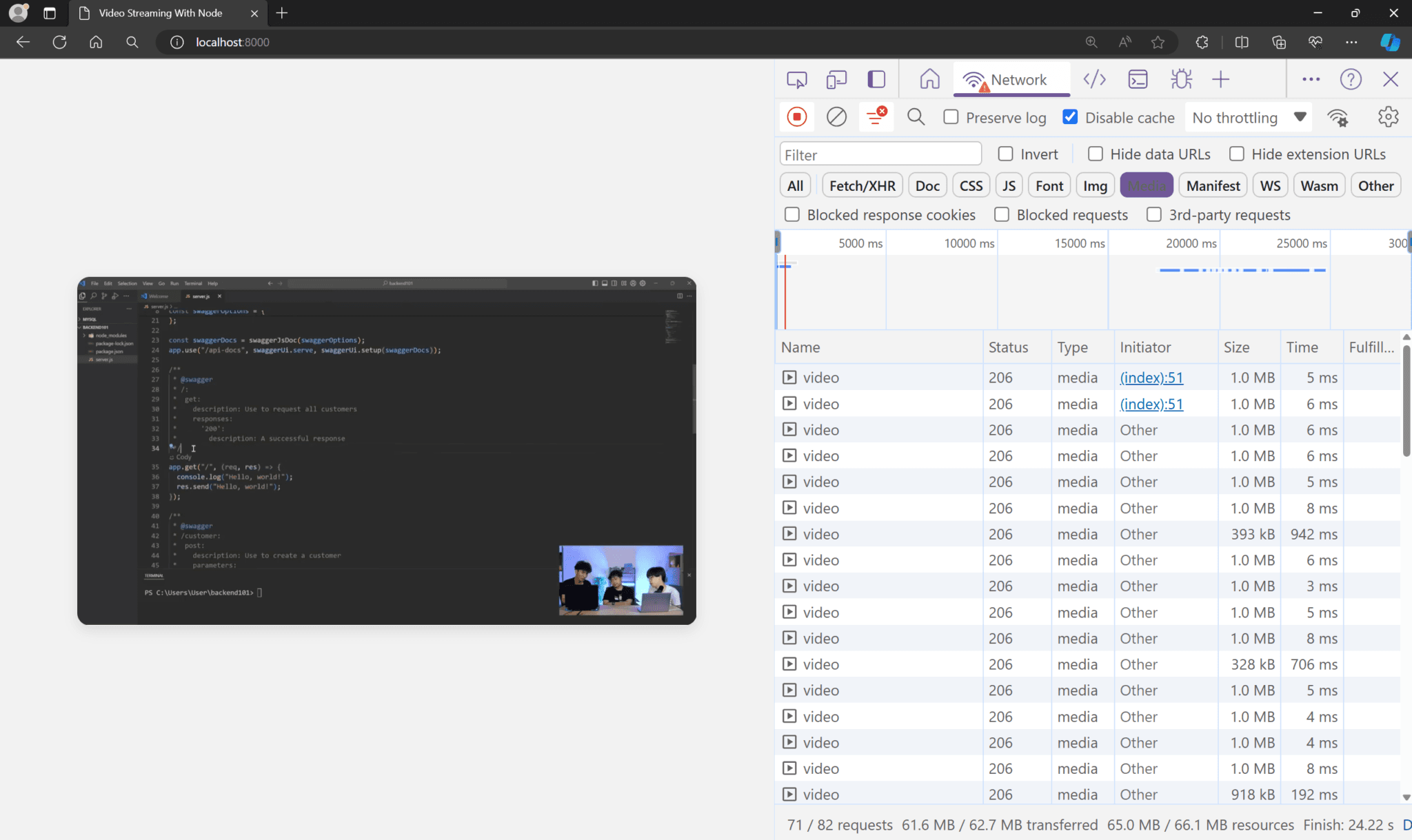Select the Inspect element tool
Screen dimensions: 1412x840
[x=796, y=79]
